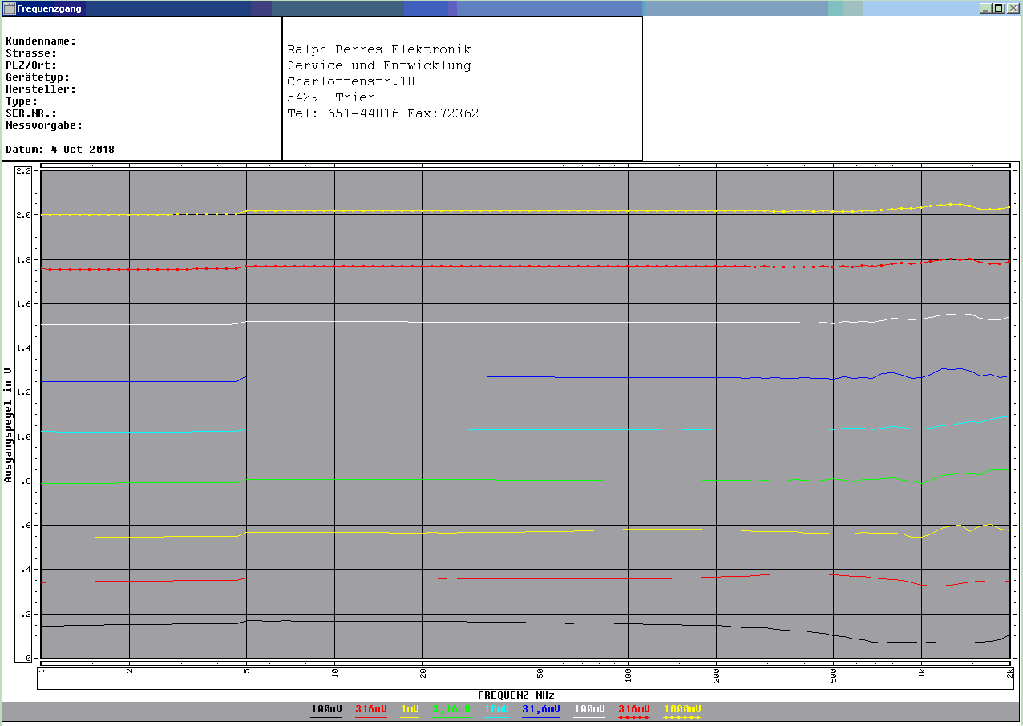Maximize the Frequenzgang window
The width and height of the screenshot is (1023, 726).
(x=998, y=8)
